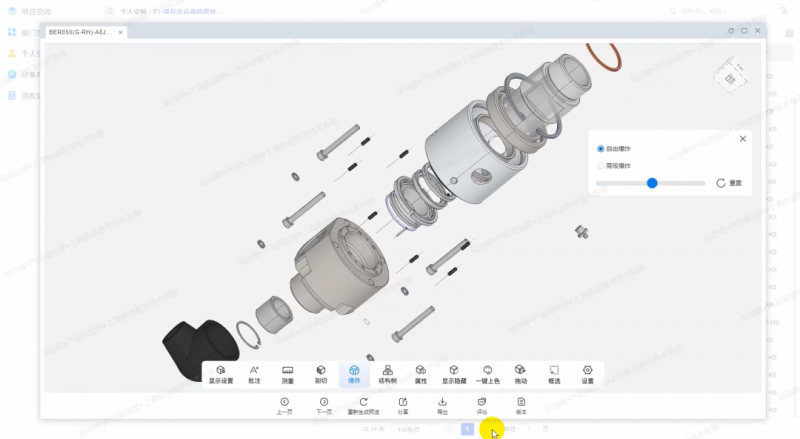The width and height of the screenshot is (800, 439).
Task: Close the explode options panel
Action: [742, 139]
